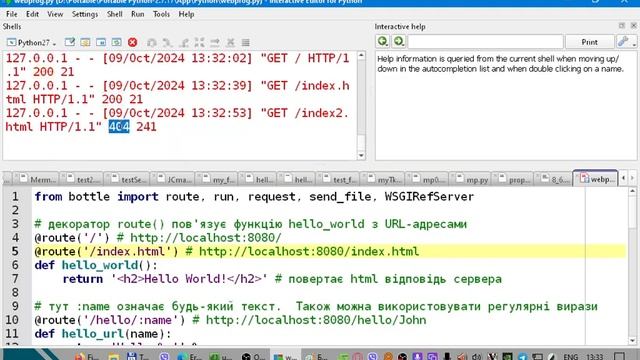640x360 pixels.
Task: Click line number 10 in the editor gutter
Action: 12,320
